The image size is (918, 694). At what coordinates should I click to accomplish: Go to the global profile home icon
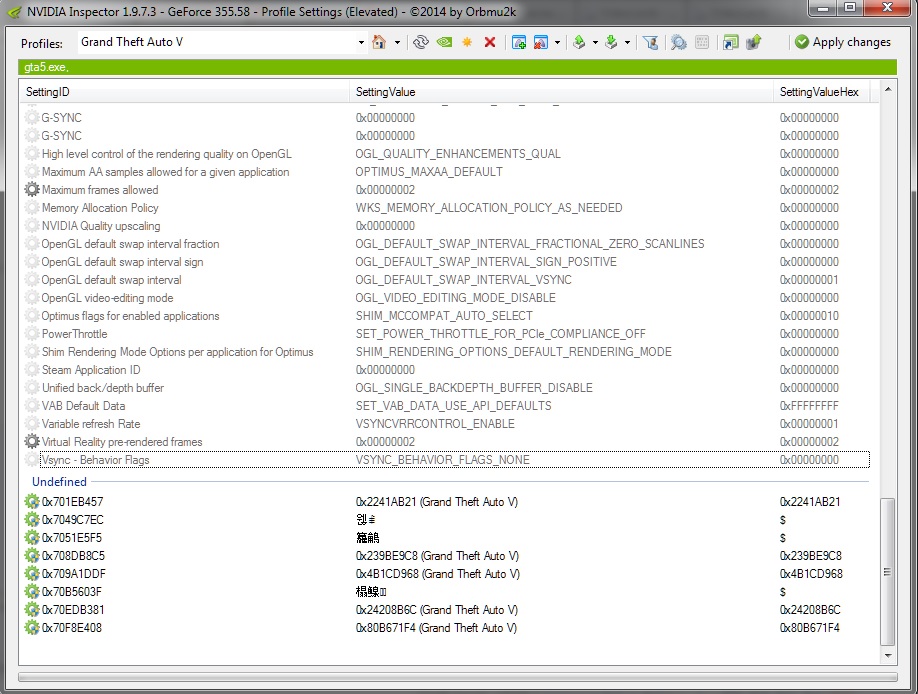point(379,42)
